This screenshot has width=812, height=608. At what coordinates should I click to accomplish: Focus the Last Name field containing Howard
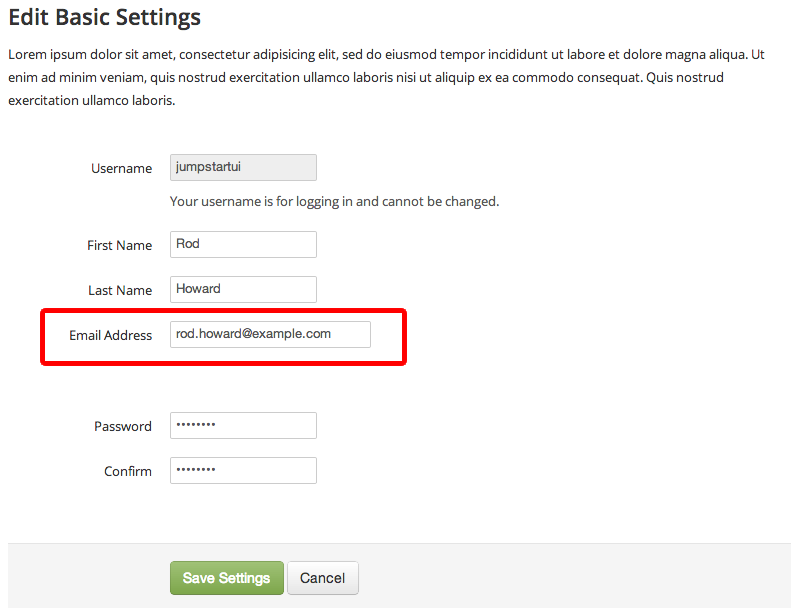tap(243, 289)
